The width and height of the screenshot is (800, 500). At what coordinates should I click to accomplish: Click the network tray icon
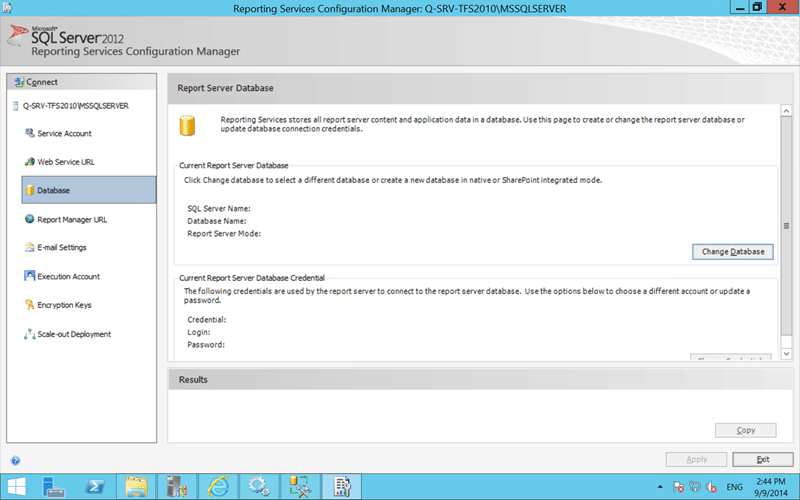(x=694, y=487)
